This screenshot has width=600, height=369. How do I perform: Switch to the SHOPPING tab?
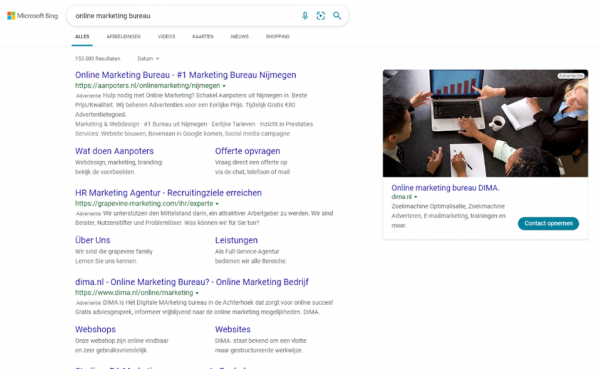(x=277, y=37)
